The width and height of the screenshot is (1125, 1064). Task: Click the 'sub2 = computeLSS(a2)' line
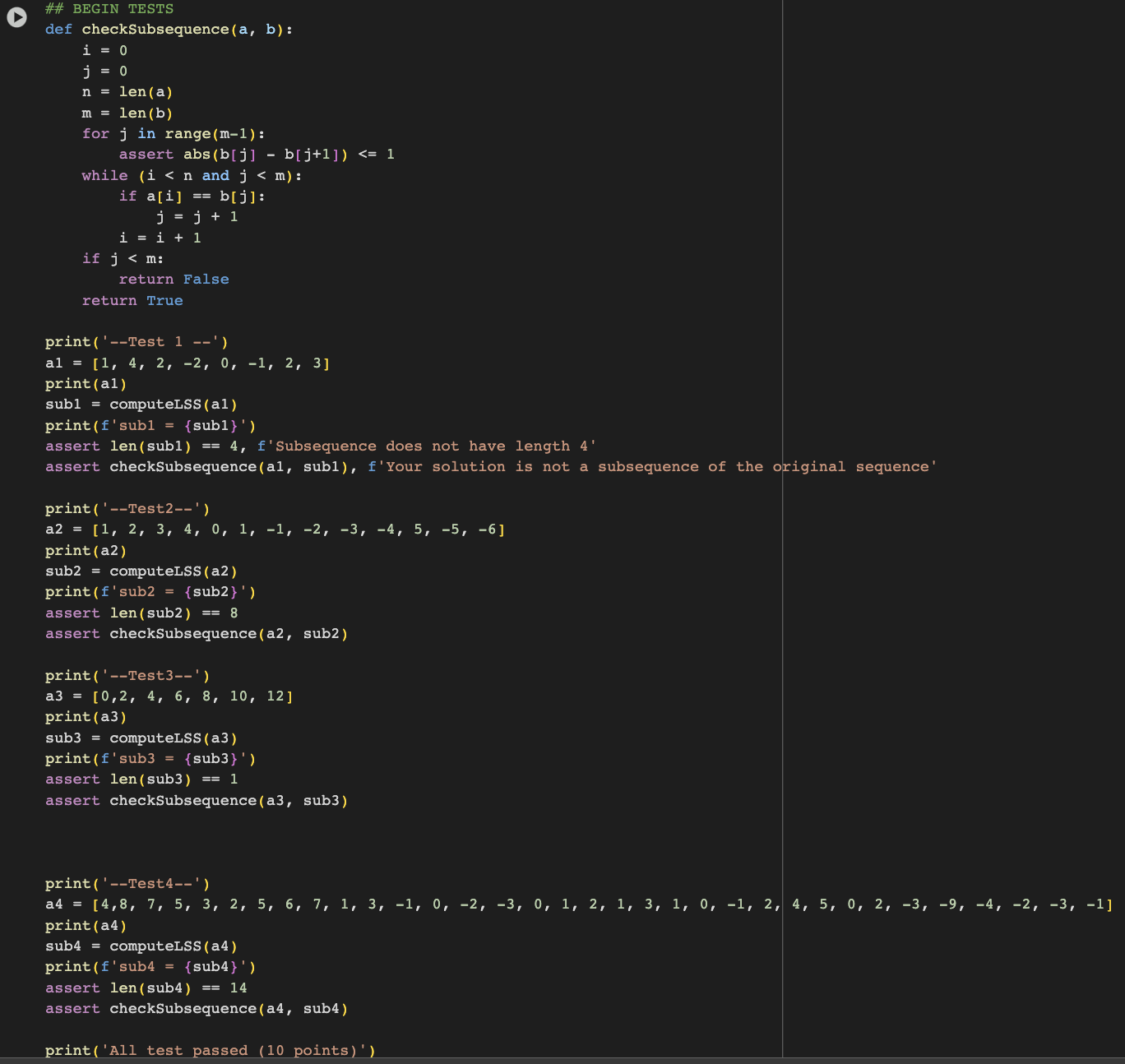click(141, 571)
